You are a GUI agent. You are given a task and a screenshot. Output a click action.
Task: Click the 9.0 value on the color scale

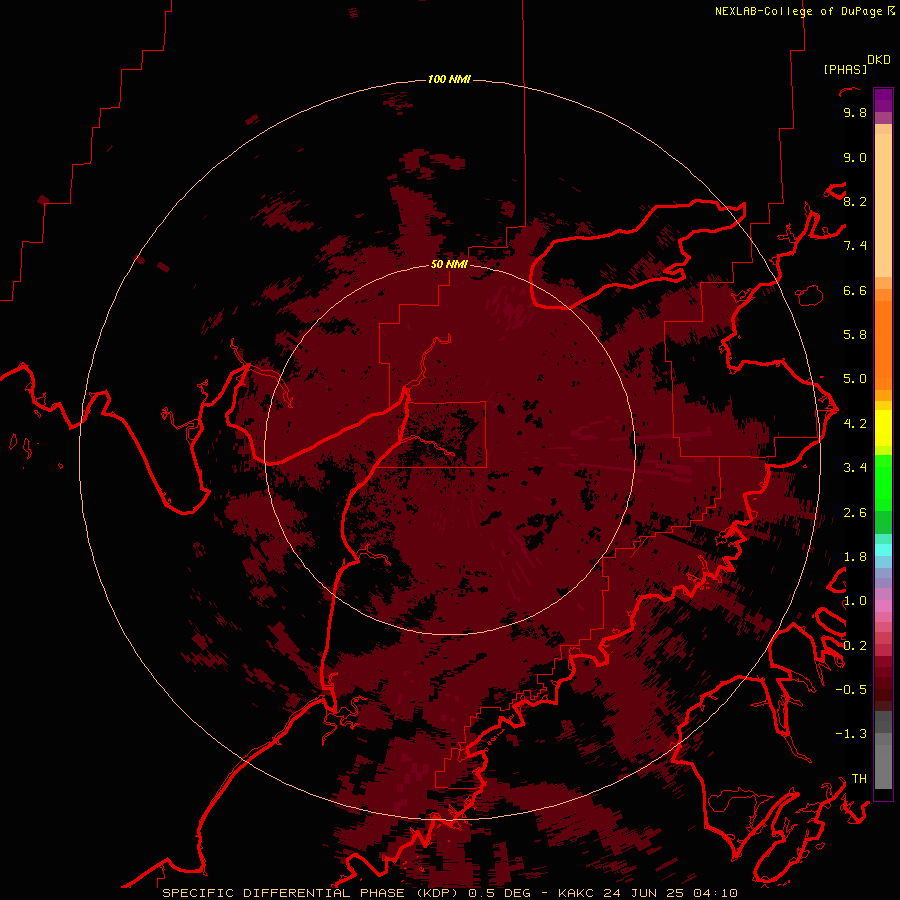click(x=855, y=157)
